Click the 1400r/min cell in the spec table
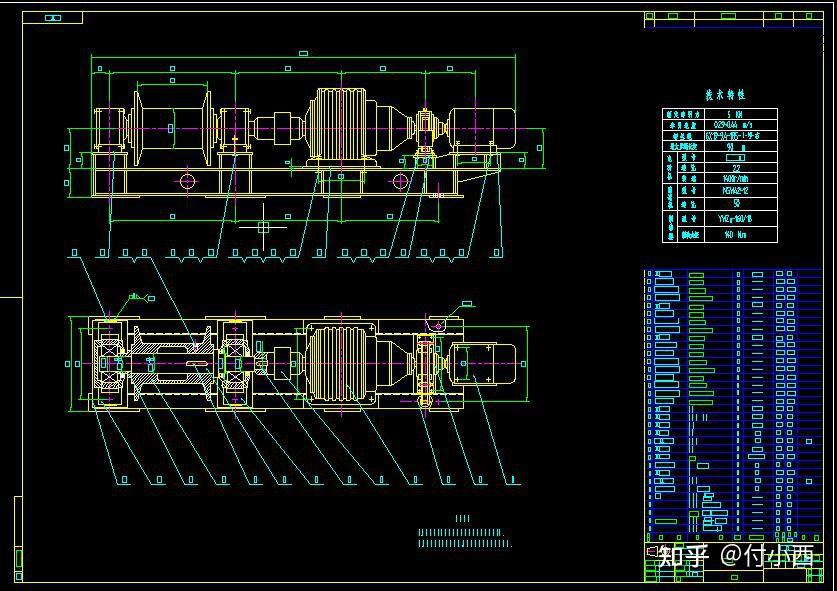The height and width of the screenshot is (591, 837). coord(740,178)
